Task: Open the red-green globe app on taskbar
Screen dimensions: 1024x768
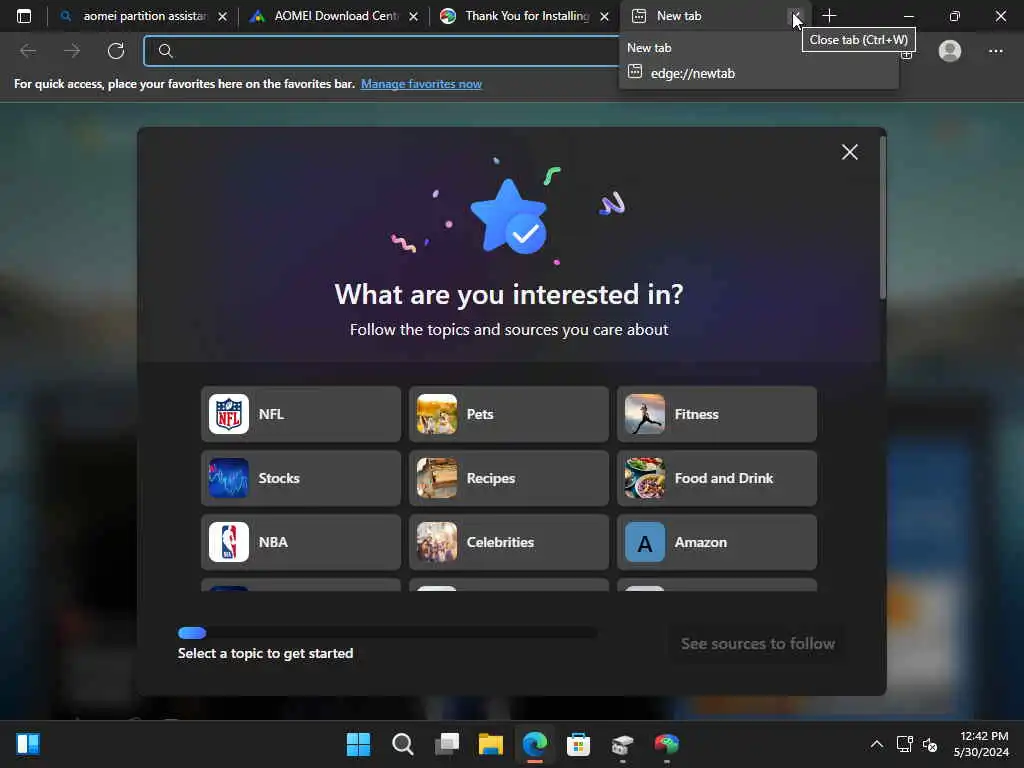Action: click(666, 744)
